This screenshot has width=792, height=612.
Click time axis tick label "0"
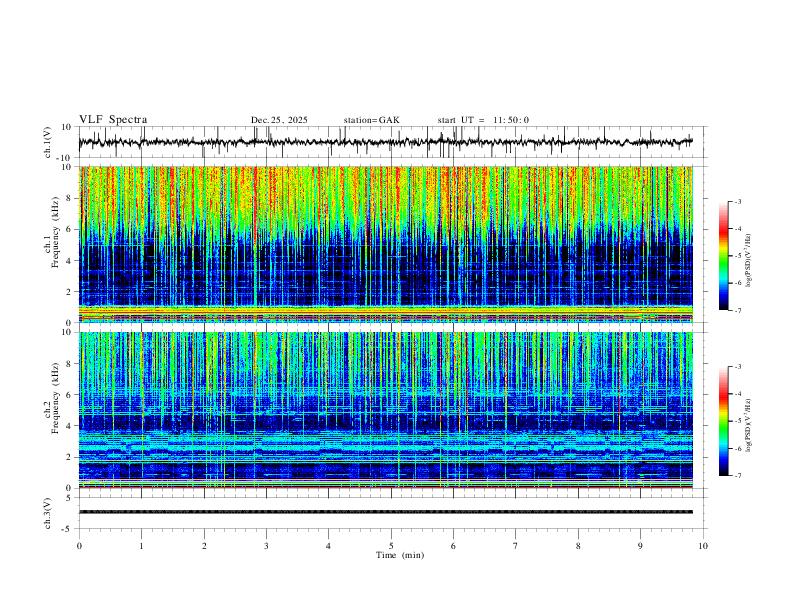tap(79, 546)
